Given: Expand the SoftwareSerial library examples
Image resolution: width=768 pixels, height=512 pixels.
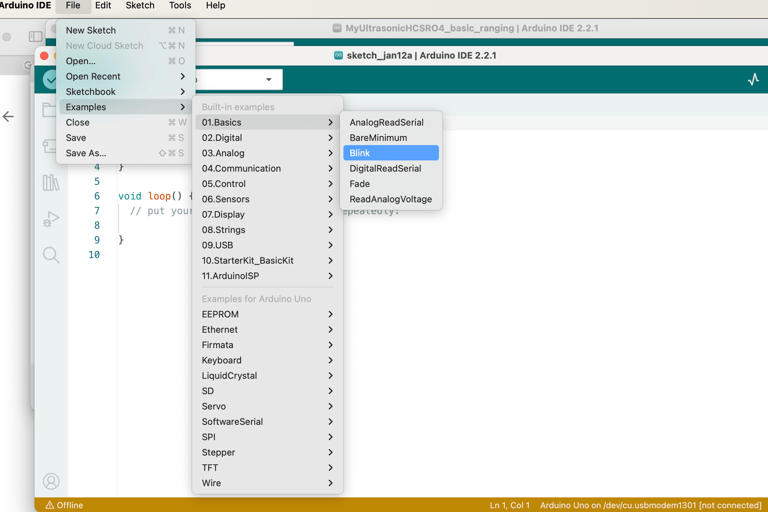Looking at the screenshot, I should click(x=267, y=422).
